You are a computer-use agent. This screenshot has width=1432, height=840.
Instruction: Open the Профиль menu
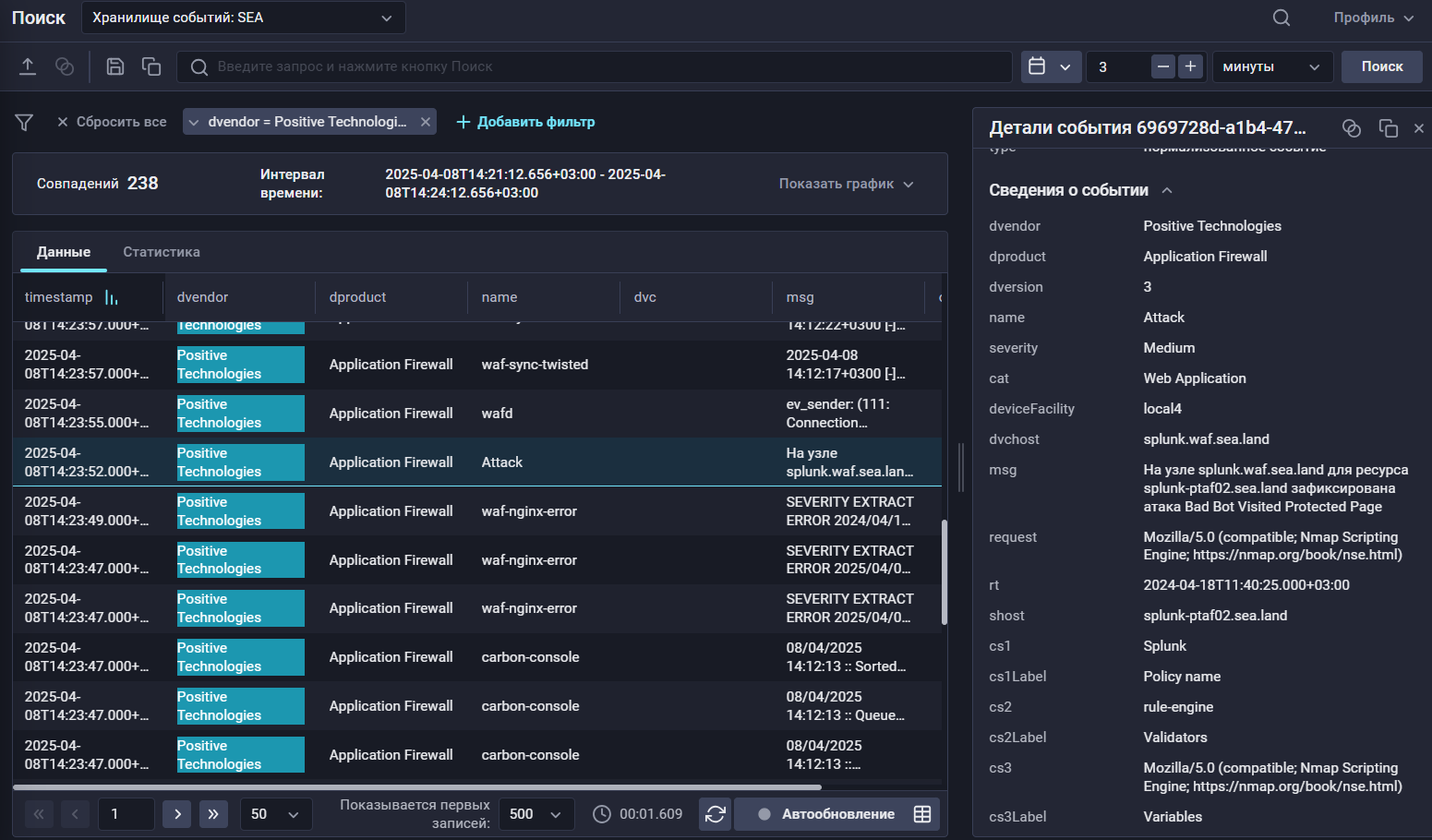click(1373, 18)
